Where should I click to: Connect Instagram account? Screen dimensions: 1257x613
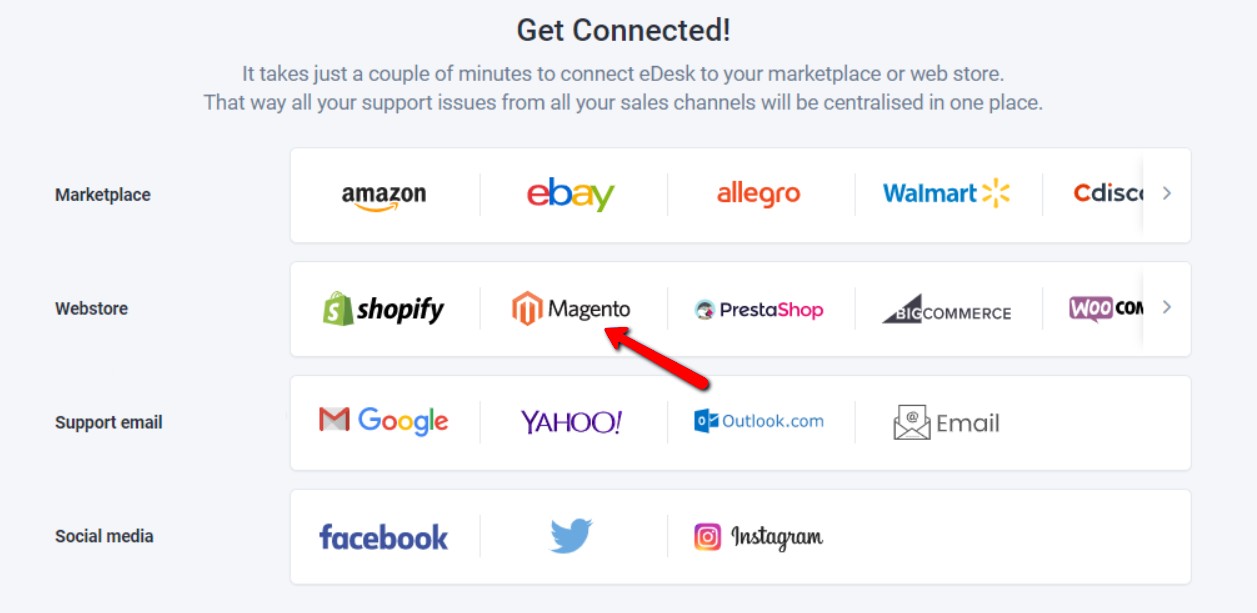(x=759, y=536)
